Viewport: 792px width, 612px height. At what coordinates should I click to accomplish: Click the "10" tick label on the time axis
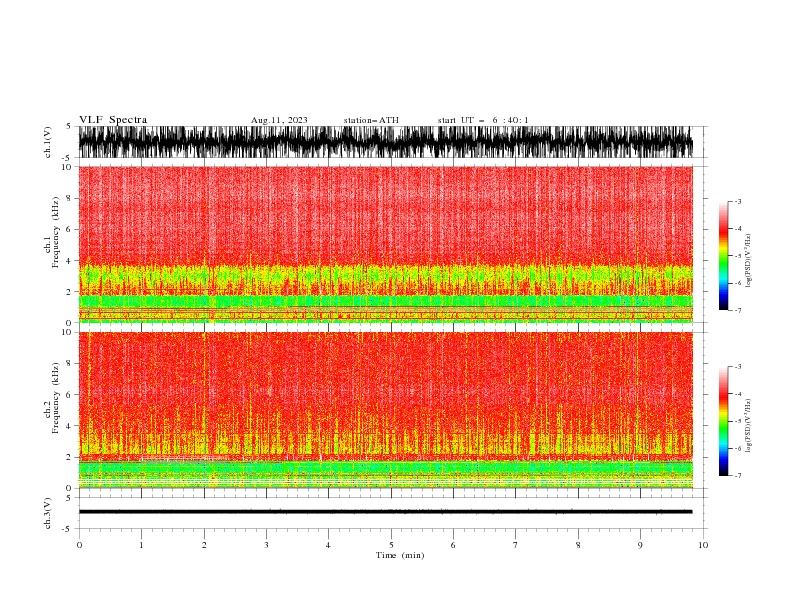tap(703, 545)
